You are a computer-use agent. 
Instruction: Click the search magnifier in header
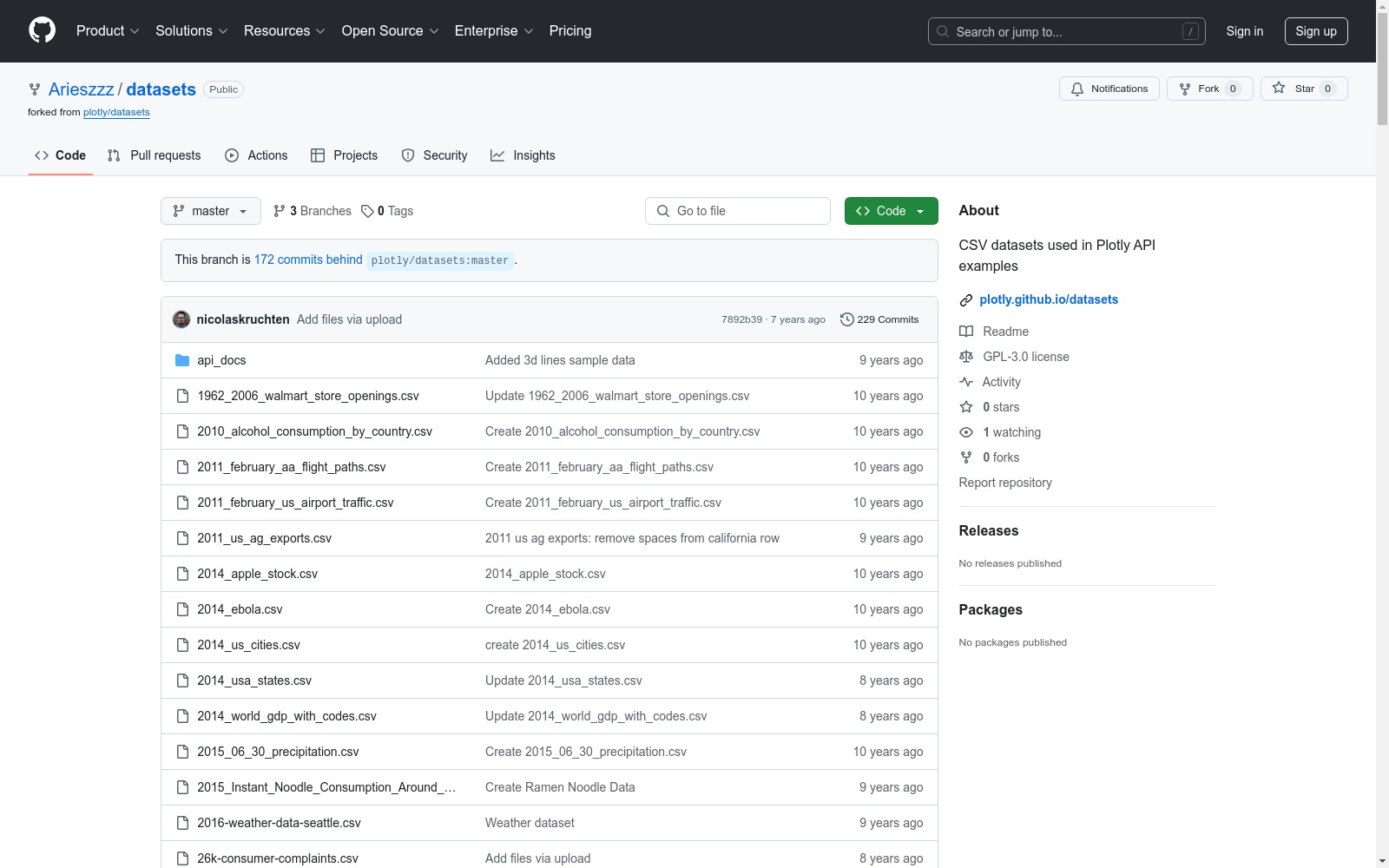(943, 31)
